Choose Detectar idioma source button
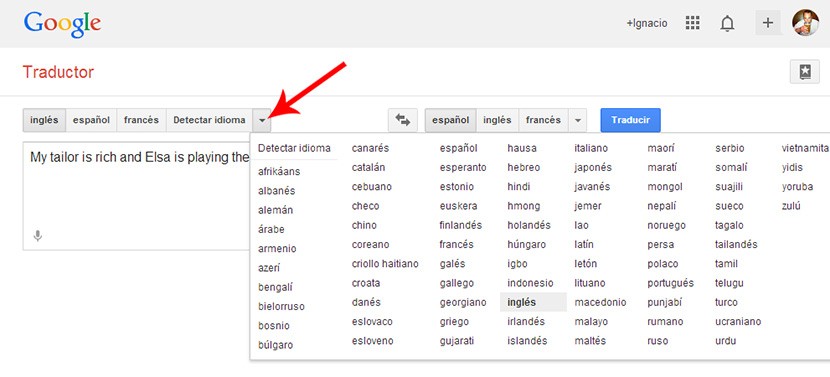 tap(209, 120)
